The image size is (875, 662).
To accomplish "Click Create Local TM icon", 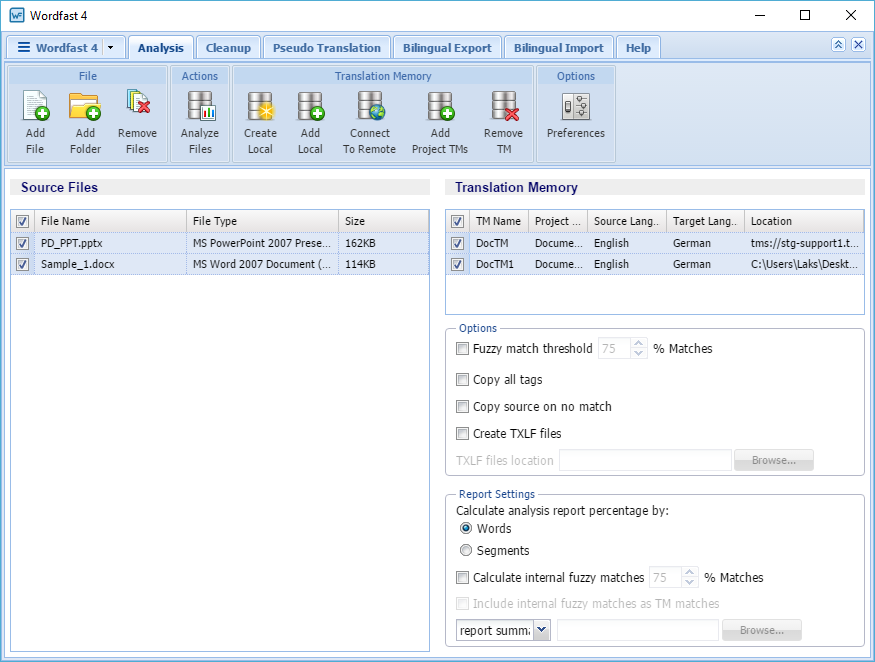I will 260,106.
